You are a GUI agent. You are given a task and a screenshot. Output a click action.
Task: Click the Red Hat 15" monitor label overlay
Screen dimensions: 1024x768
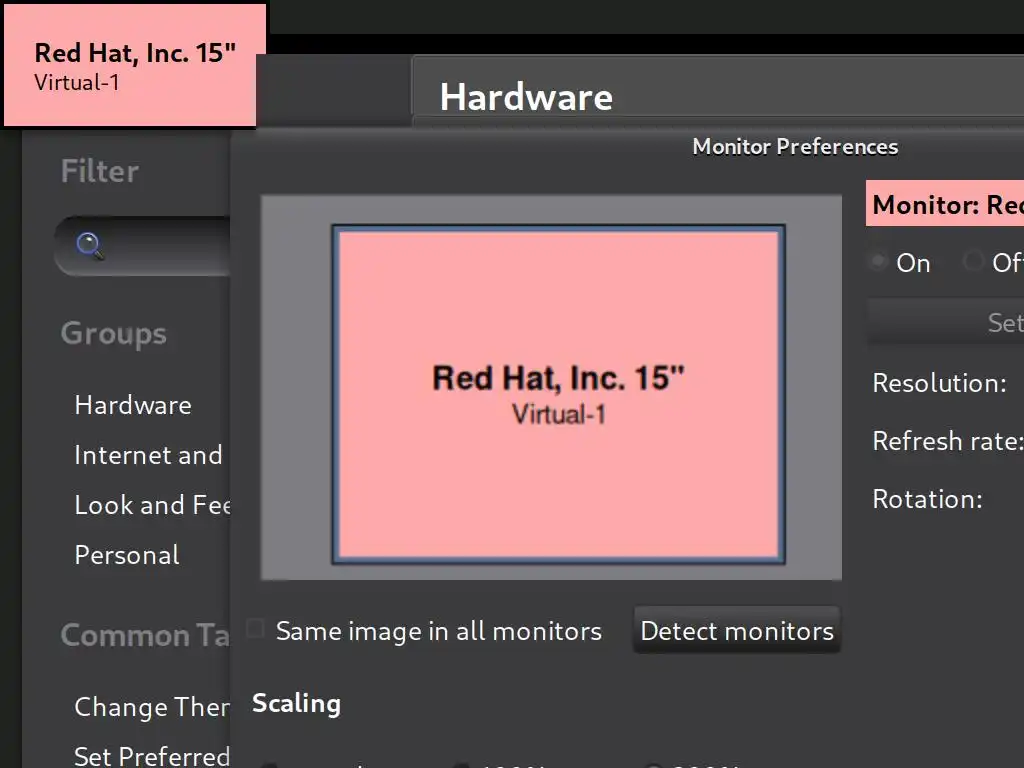click(130, 65)
